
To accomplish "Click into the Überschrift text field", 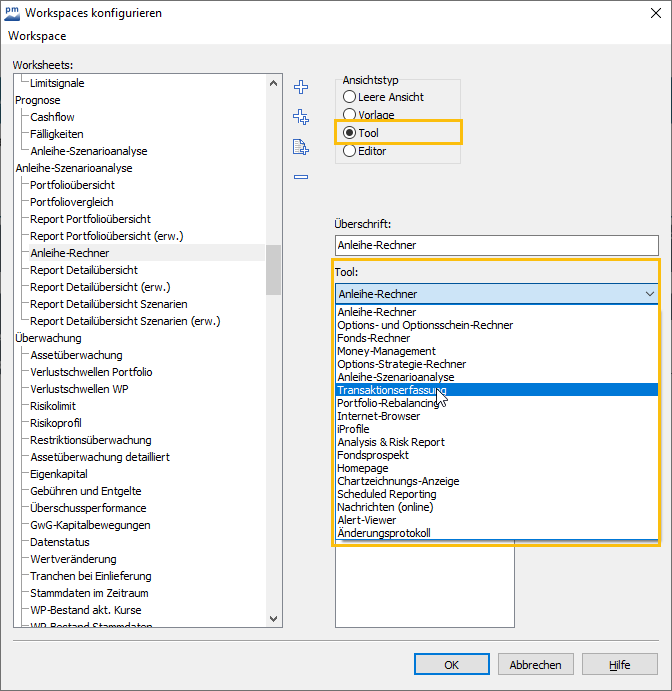I will [x=496, y=245].
